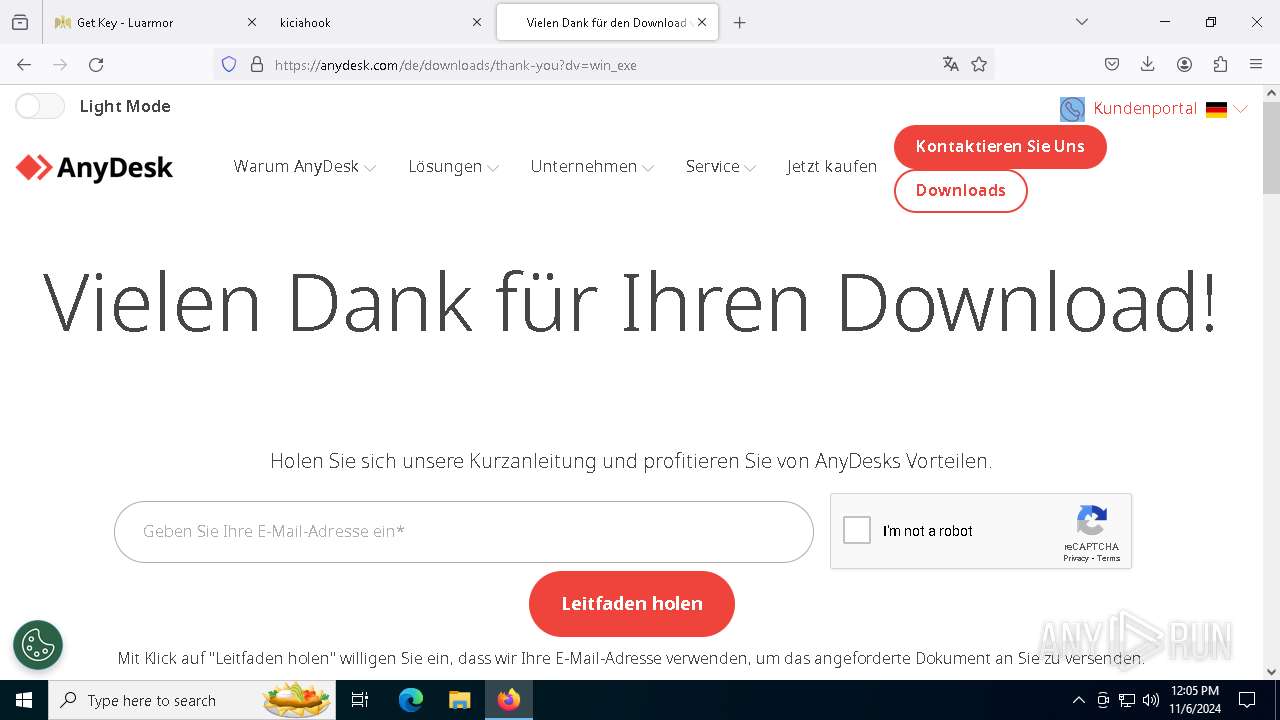The image size is (1280, 720).
Task: Open reCAPTCHA Privacy link
Action: point(1076,558)
